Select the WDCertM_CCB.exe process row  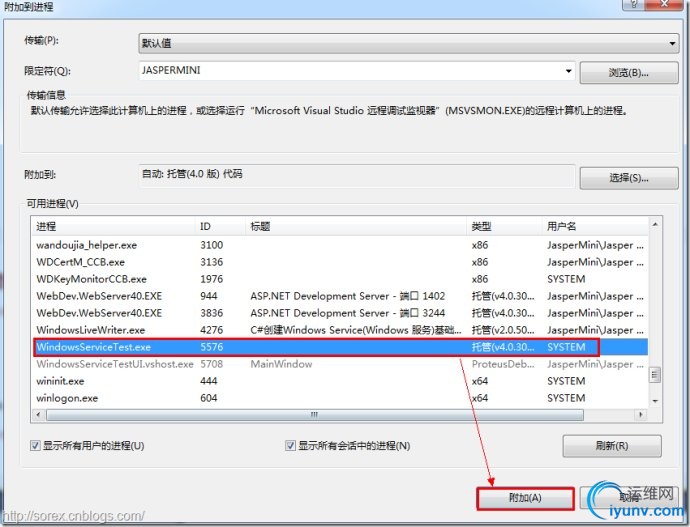(x=340, y=262)
